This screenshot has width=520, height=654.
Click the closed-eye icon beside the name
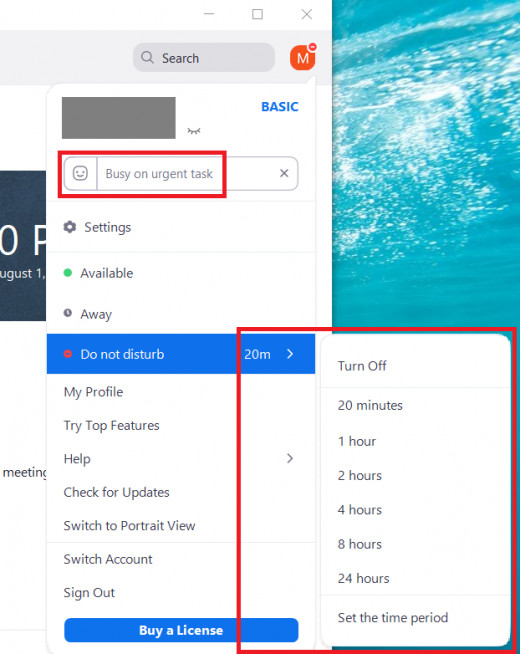click(194, 131)
